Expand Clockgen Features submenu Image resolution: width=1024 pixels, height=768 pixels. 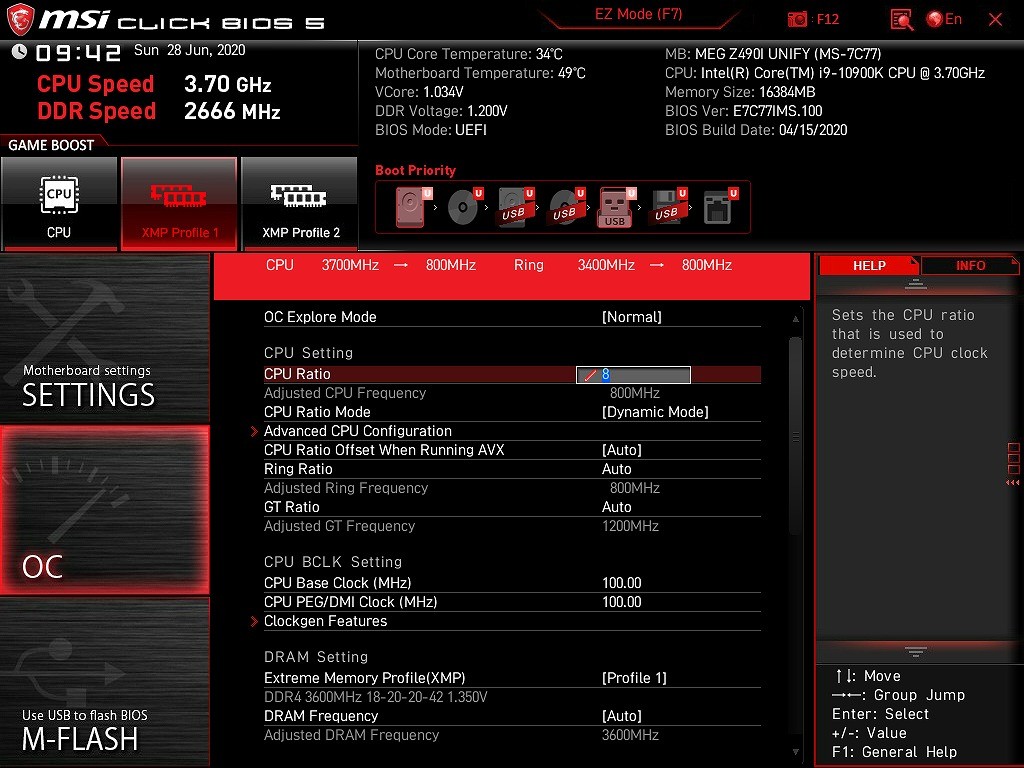[325, 621]
